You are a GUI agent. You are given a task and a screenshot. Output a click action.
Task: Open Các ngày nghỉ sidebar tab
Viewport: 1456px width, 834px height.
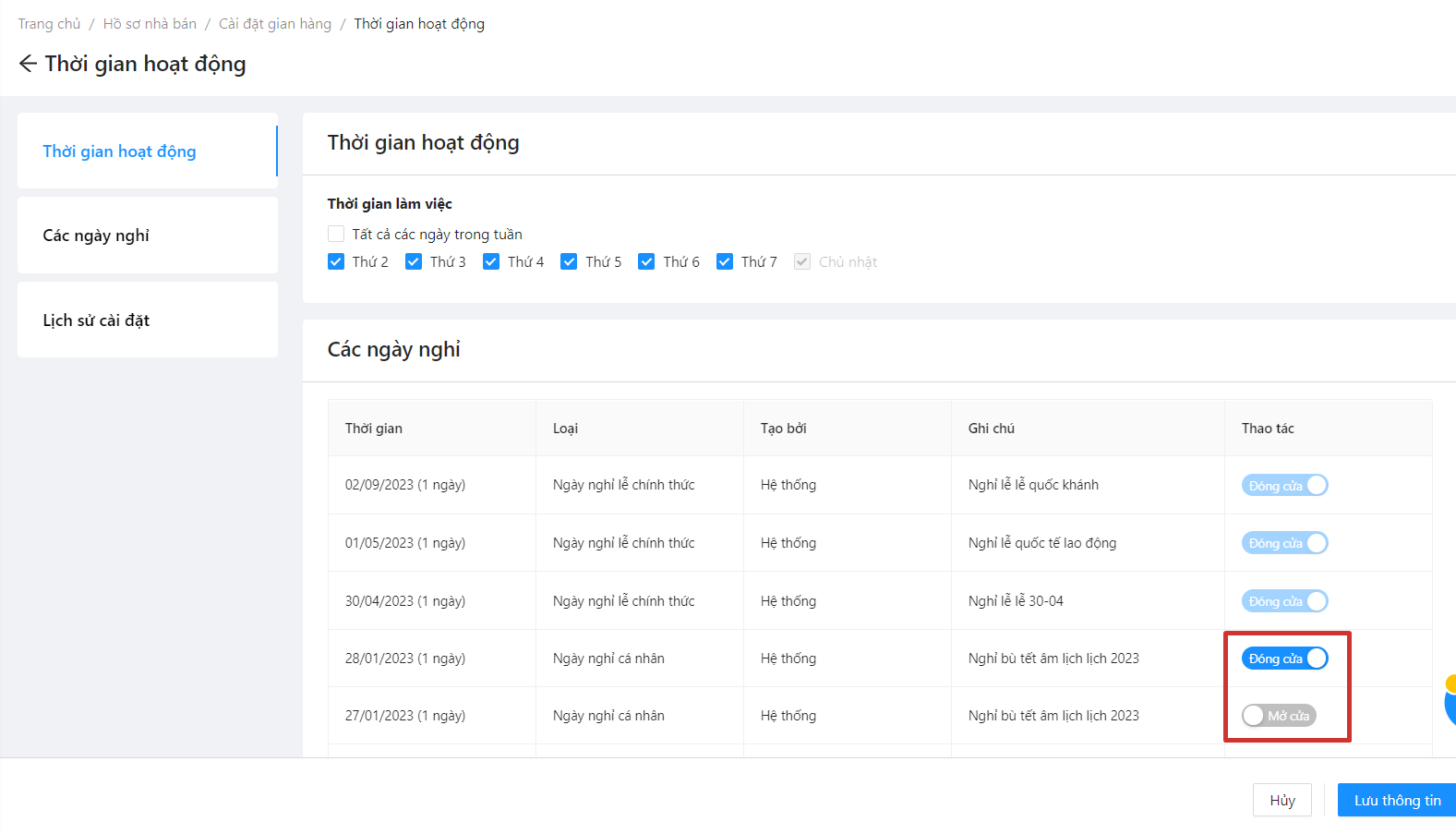148,236
